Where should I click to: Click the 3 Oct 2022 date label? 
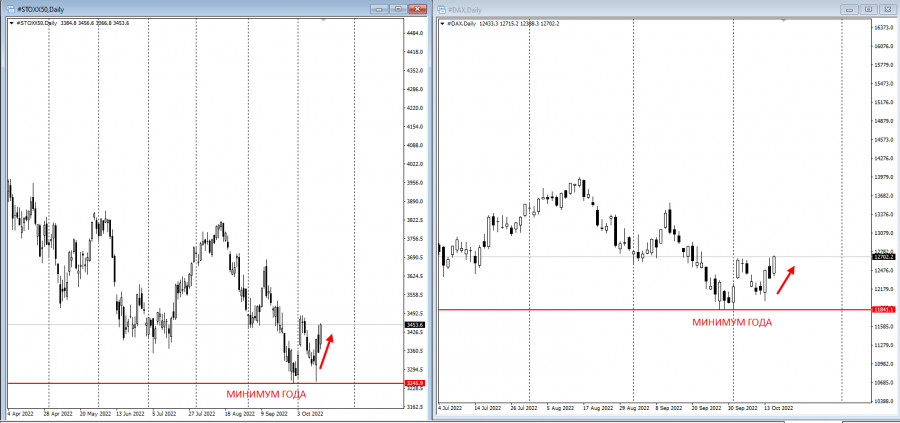tap(312, 413)
